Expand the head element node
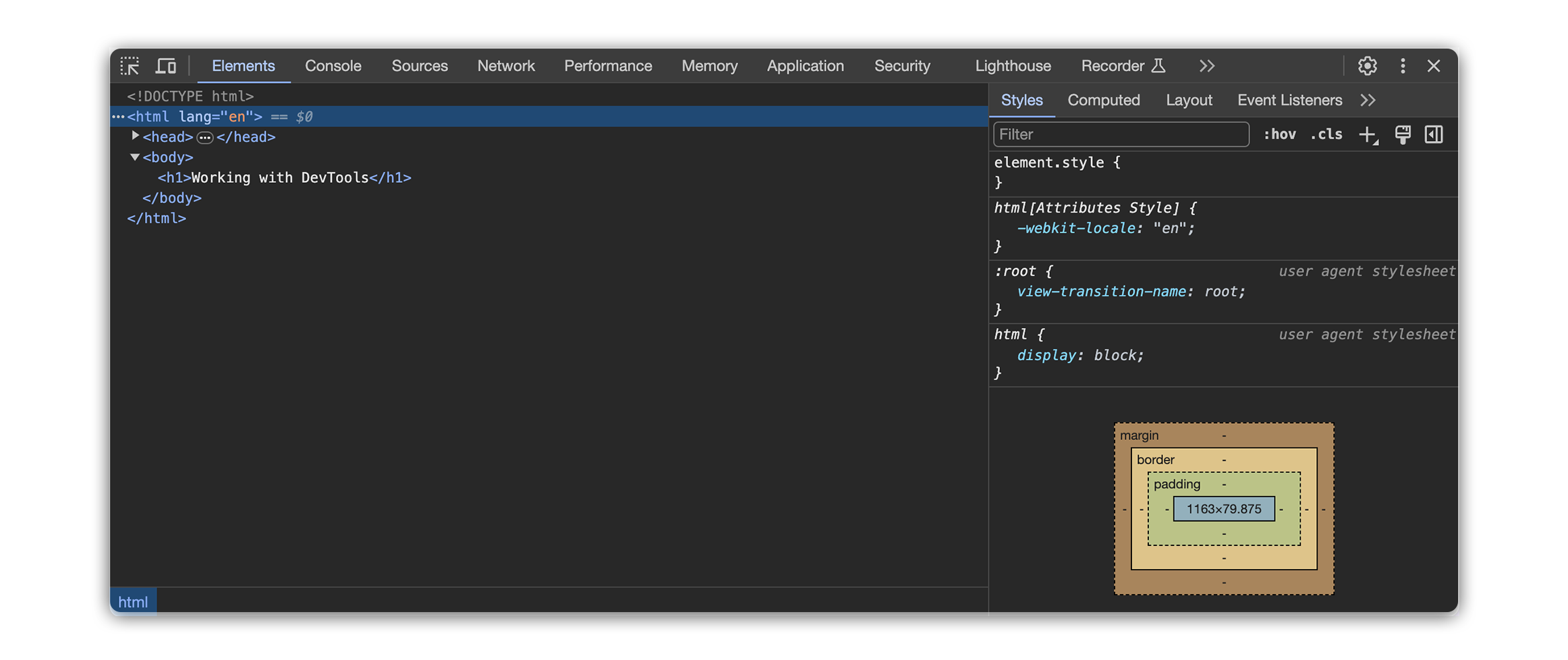Image resolution: width=1568 pixels, height=660 pixels. 136,136
